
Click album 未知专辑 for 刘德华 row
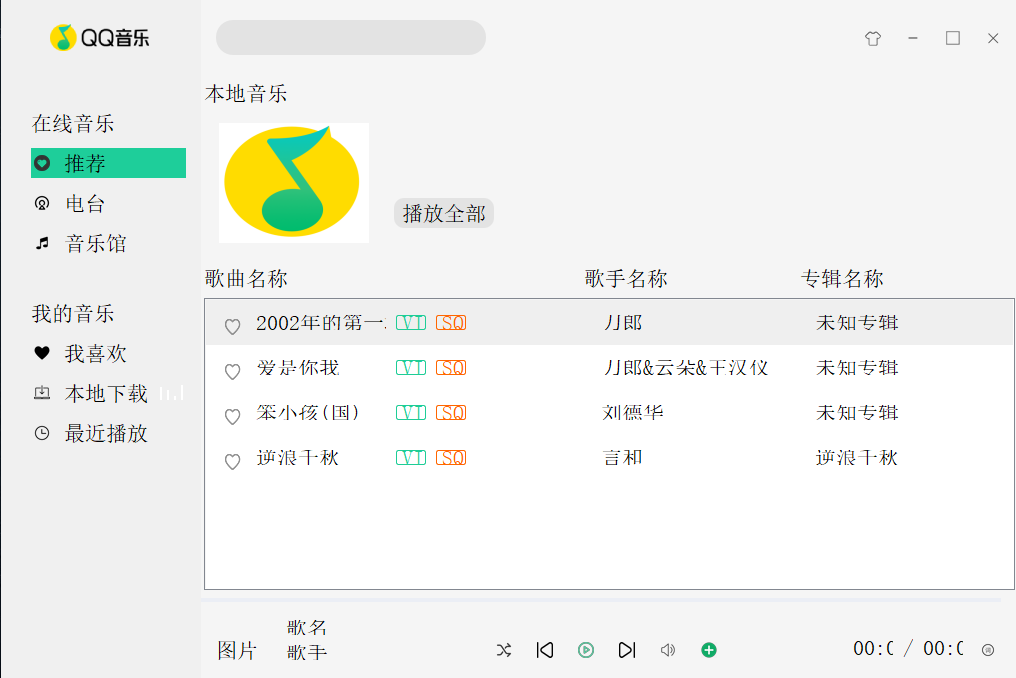[857, 413]
